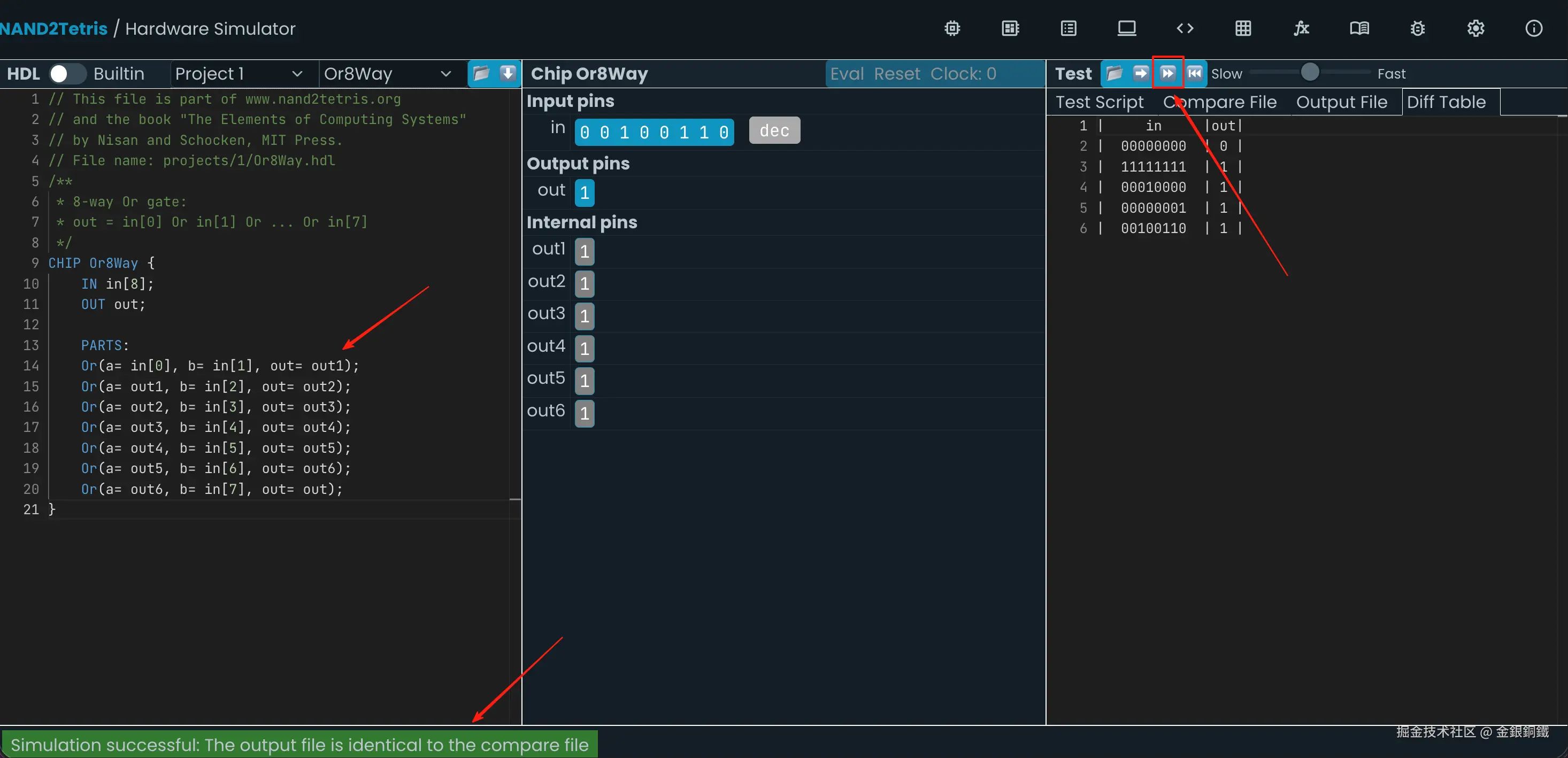Image resolution: width=1568 pixels, height=758 pixels.
Task: Open the settings gear icon
Action: [x=1475, y=28]
